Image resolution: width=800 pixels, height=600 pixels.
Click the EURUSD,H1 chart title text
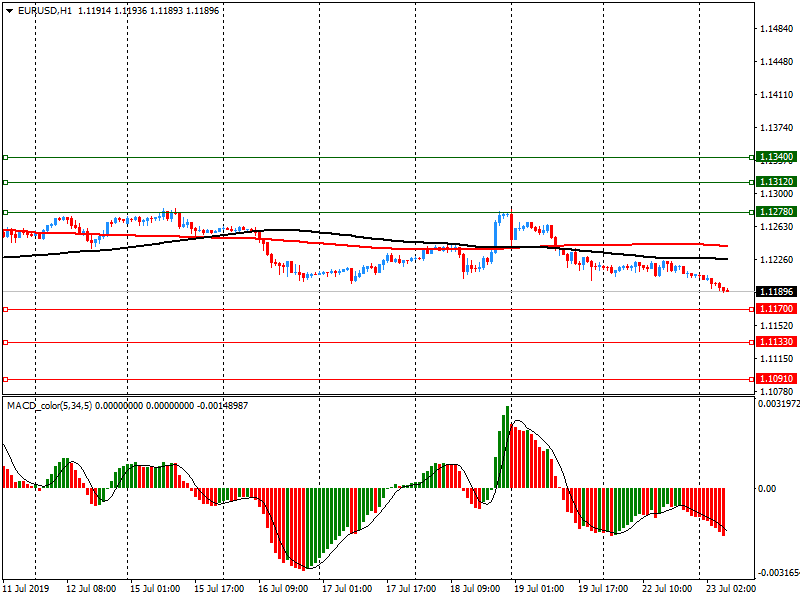coord(45,11)
